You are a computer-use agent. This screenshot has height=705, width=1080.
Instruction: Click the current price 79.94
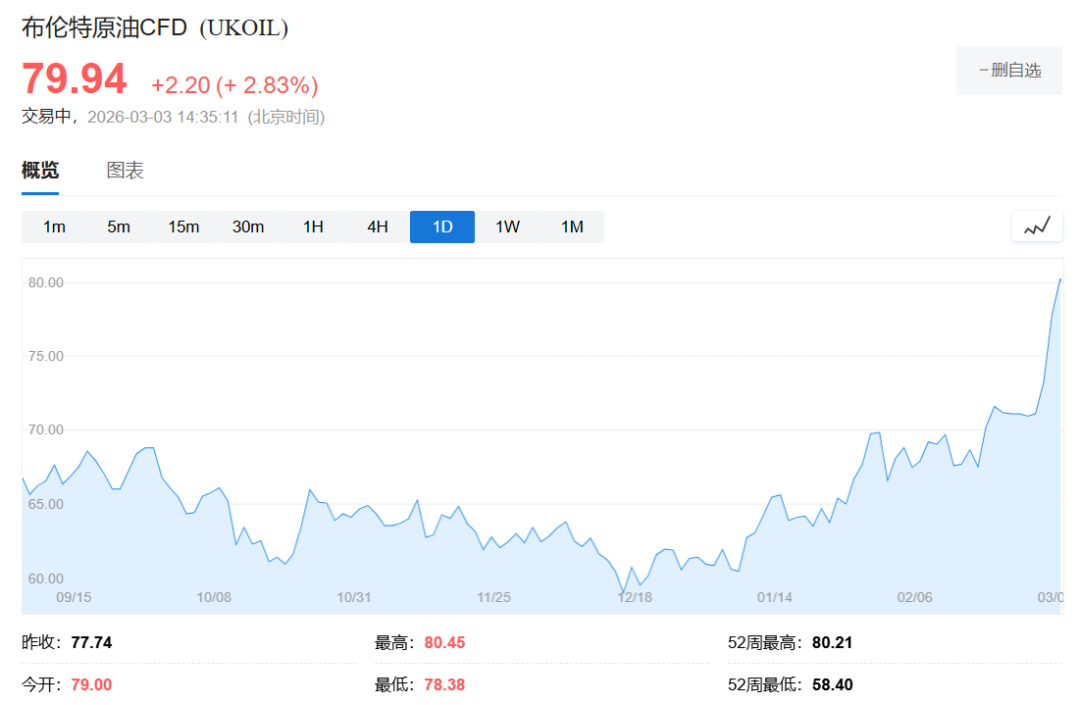pyautogui.click(x=74, y=78)
